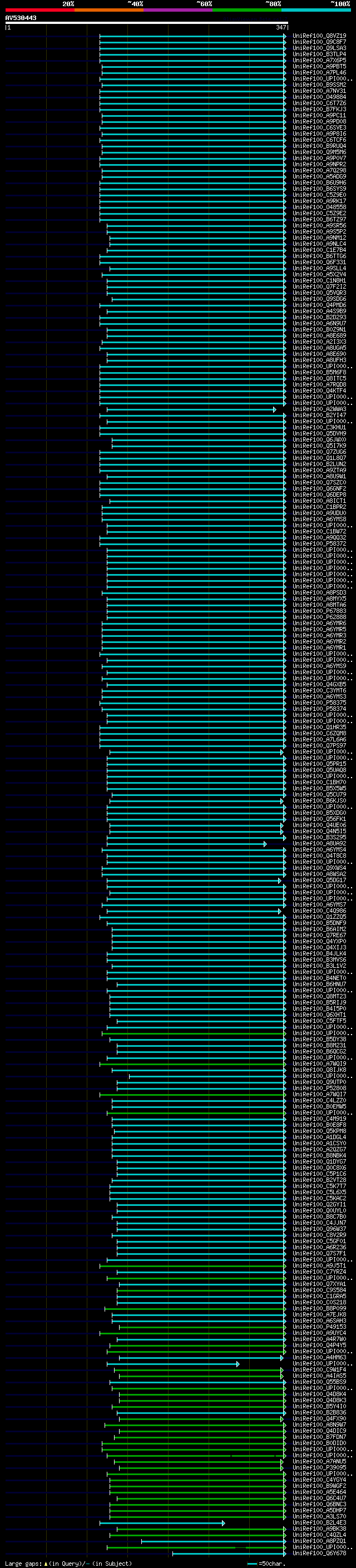Click hit label UniRef100_Q56FK1
Image resolution: width=356 pixels, height=1568 pixels.
click(319, 819)
